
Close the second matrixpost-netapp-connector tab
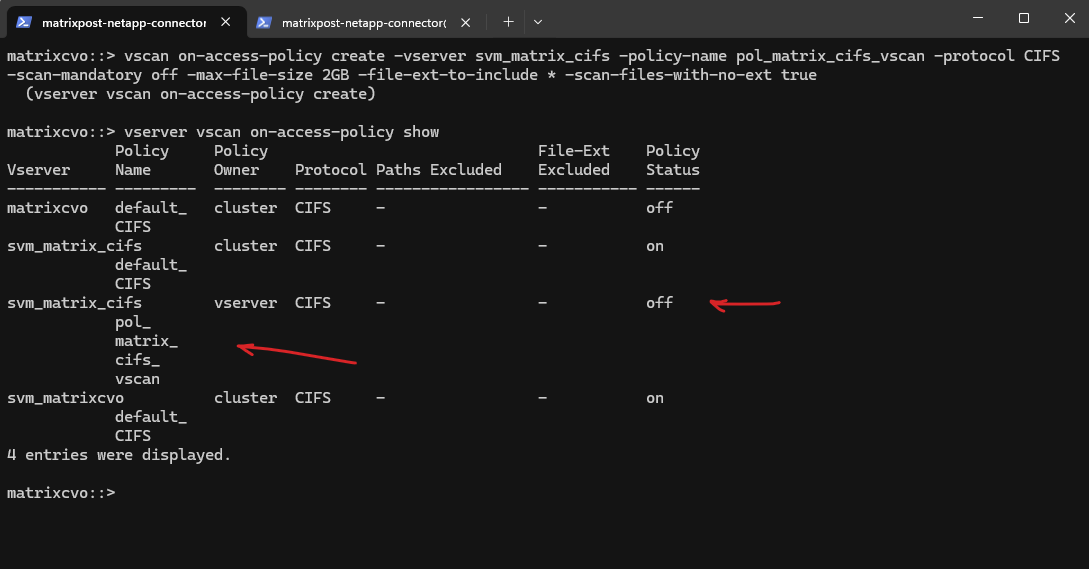468,22
